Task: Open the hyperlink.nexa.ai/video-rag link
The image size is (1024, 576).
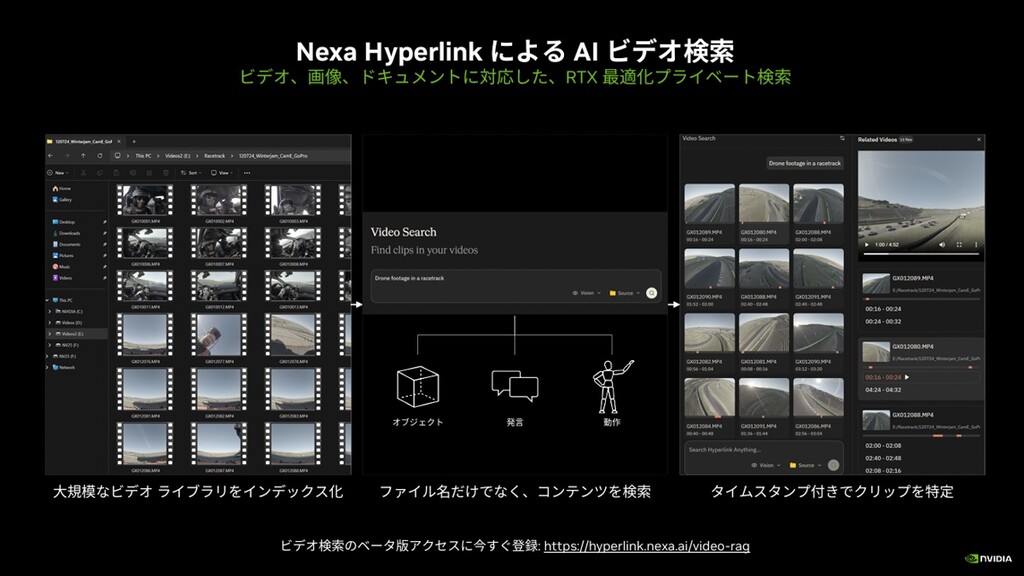Action: 647,546
